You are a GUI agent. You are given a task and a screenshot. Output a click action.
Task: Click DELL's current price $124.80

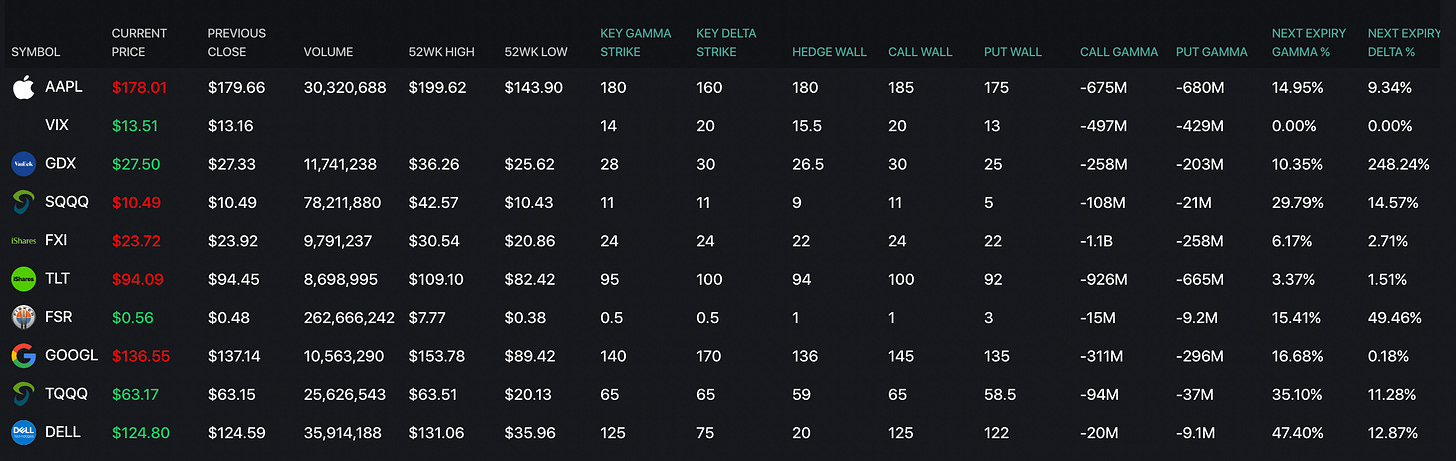click(x=140, y=432)
